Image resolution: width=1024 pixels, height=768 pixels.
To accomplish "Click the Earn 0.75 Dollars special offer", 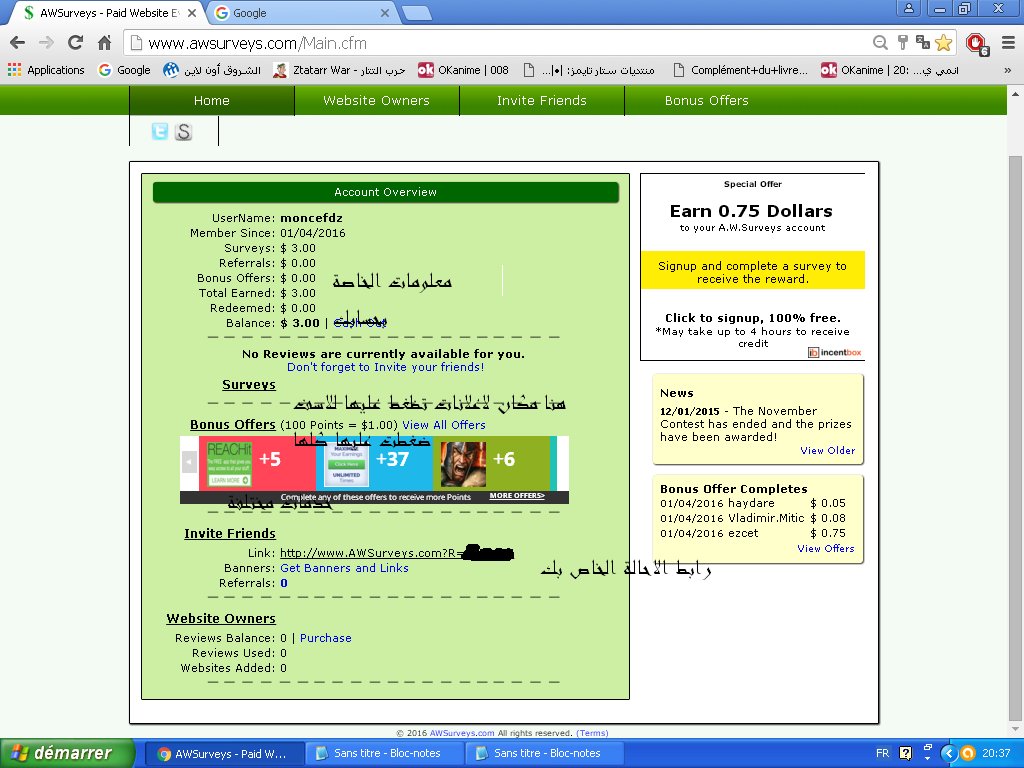I will click(x=751, y=211).
